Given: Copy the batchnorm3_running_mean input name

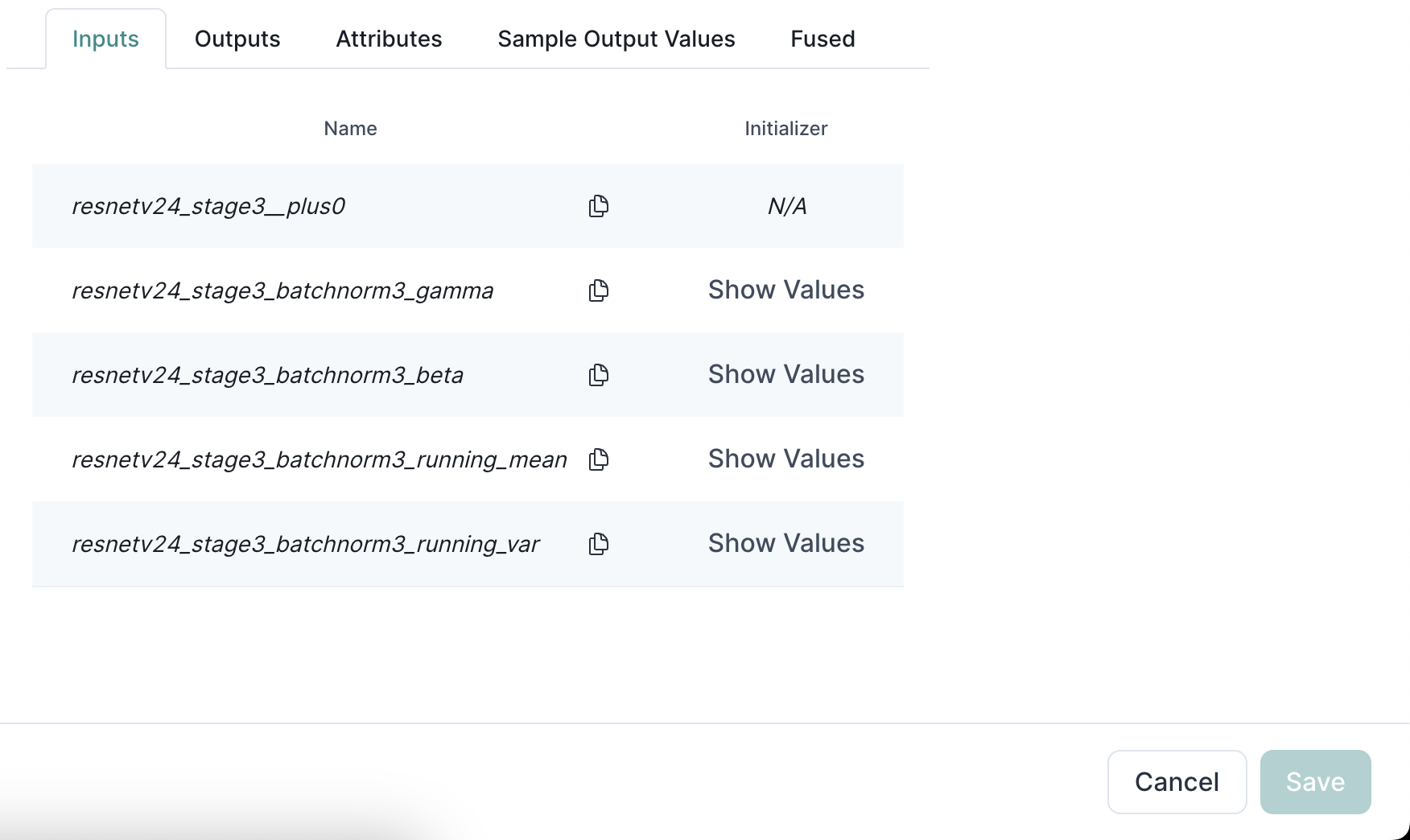Looking at the screenshot, I should [599, 459].
